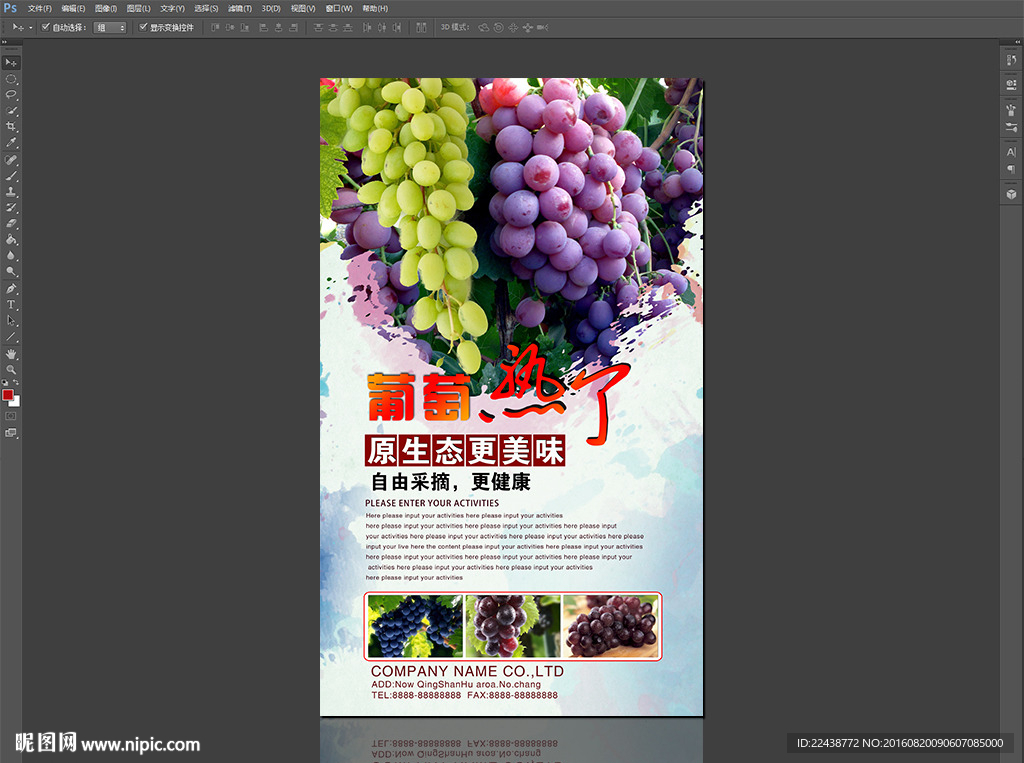Open the Properties panel

click(x=1012, y=84)
